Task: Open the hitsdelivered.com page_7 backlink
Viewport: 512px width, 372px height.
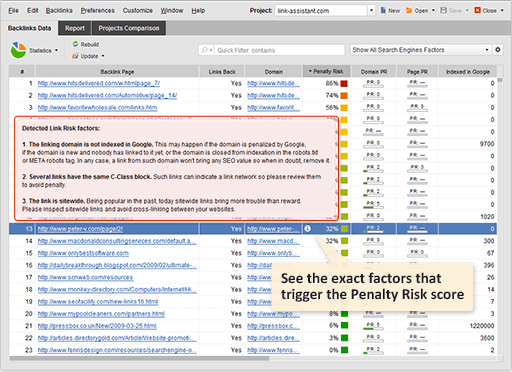Action: coord(99,83)
